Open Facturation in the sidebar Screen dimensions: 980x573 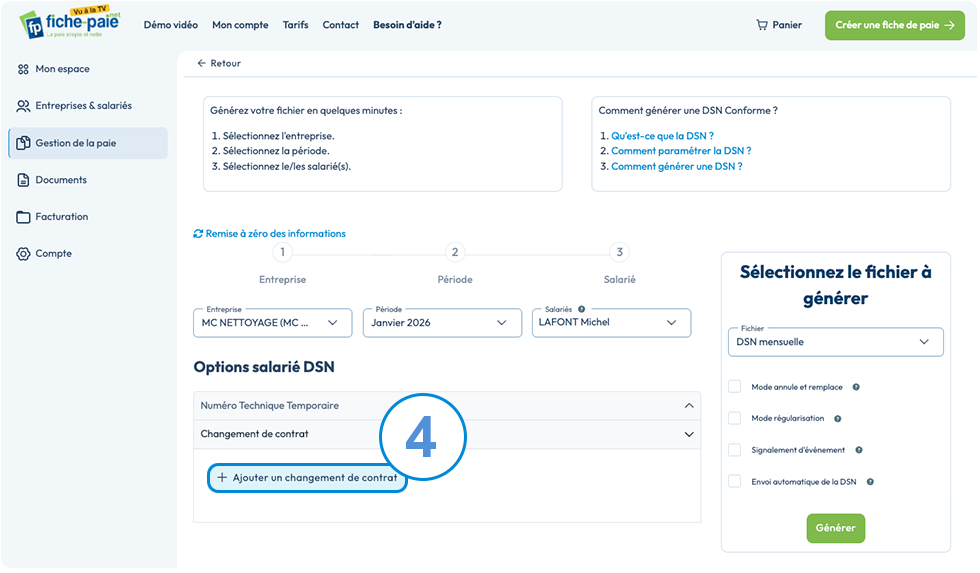[88, 217]
